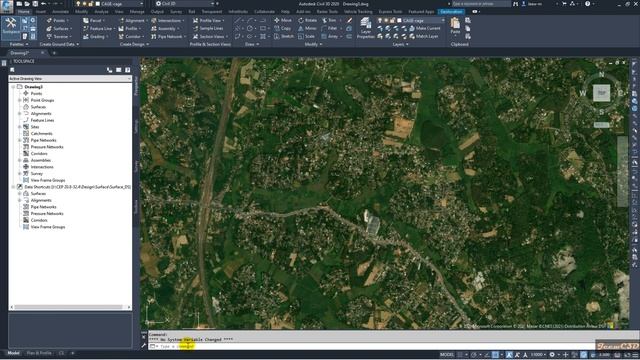640x360 pixels.
Task: Click the Corridor tool in ribbon
Action: [131, 37]
